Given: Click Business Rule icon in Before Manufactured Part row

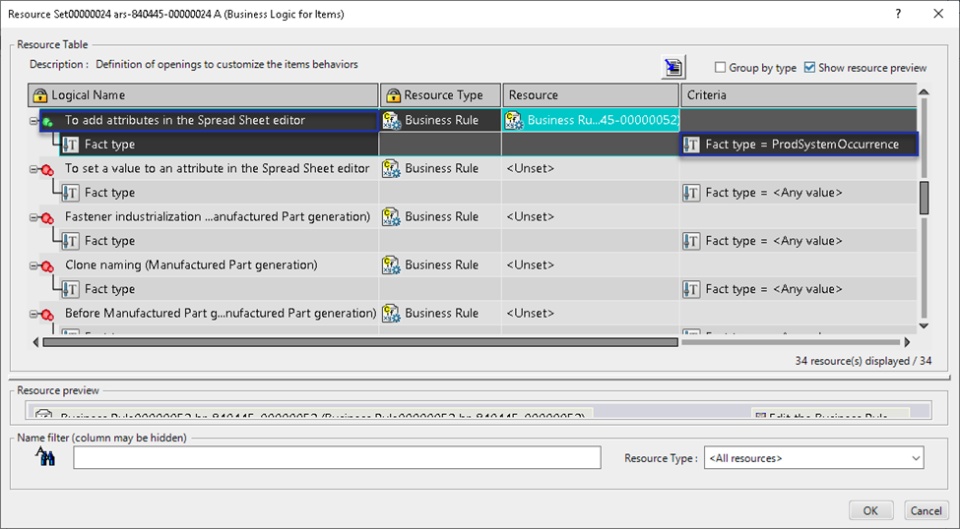Looking at the screenshot, I should pyautogui.click(x=391, y=314).
